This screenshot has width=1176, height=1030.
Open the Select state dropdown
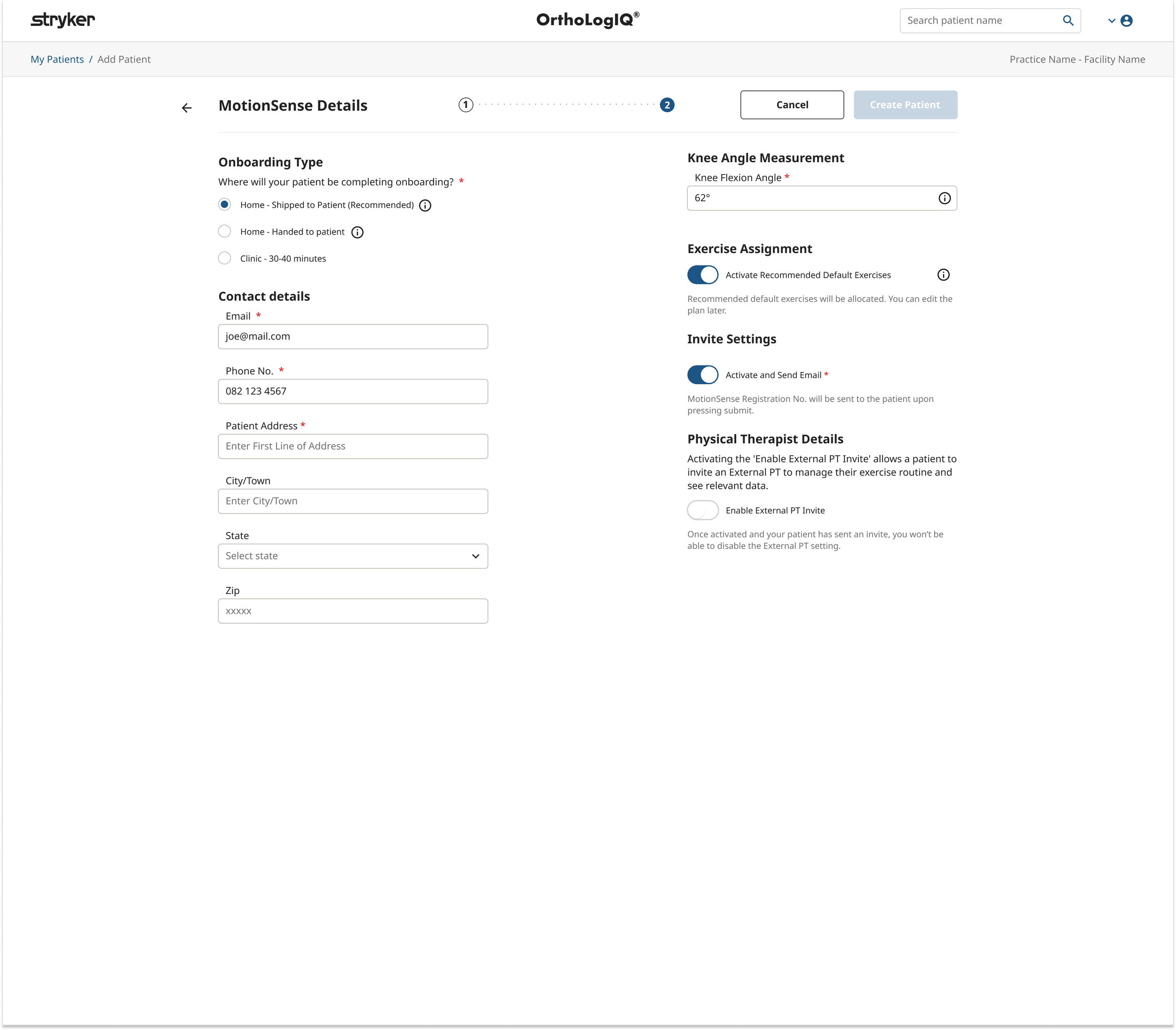click(x=353, y=556)
